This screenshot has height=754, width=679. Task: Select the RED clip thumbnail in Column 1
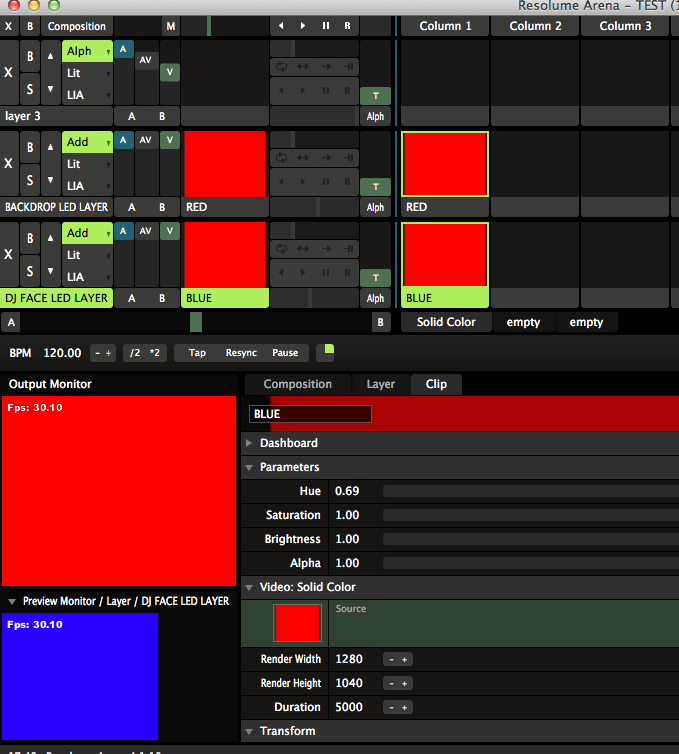(x=444, y=164)
